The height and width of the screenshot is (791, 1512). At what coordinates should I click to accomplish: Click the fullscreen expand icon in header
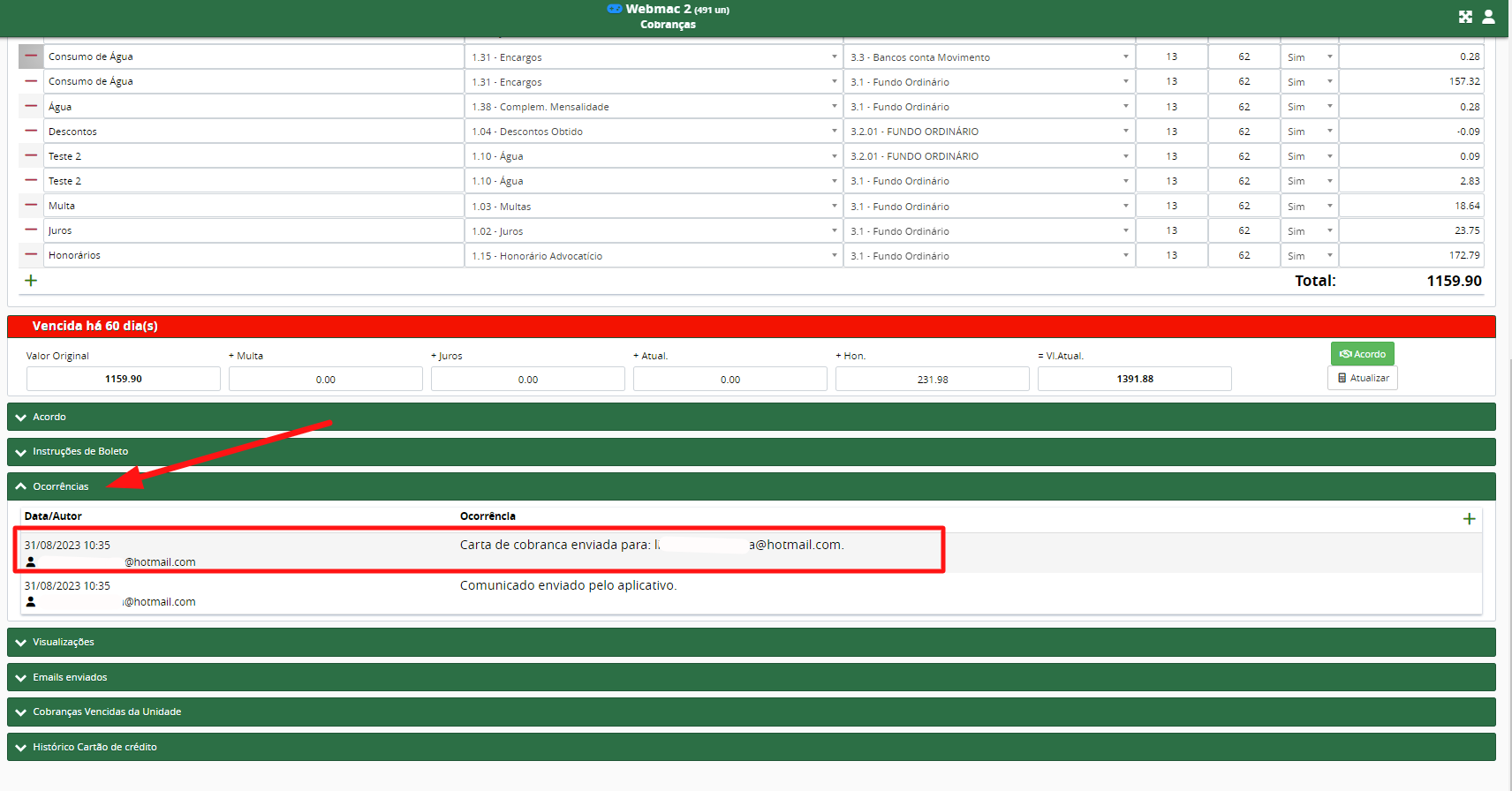1465,17
